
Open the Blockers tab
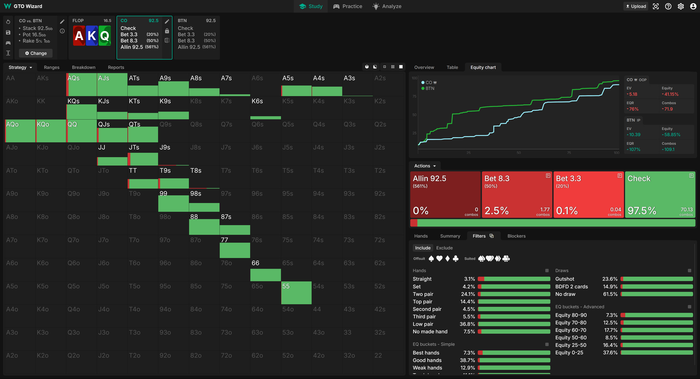pos(517,236)
